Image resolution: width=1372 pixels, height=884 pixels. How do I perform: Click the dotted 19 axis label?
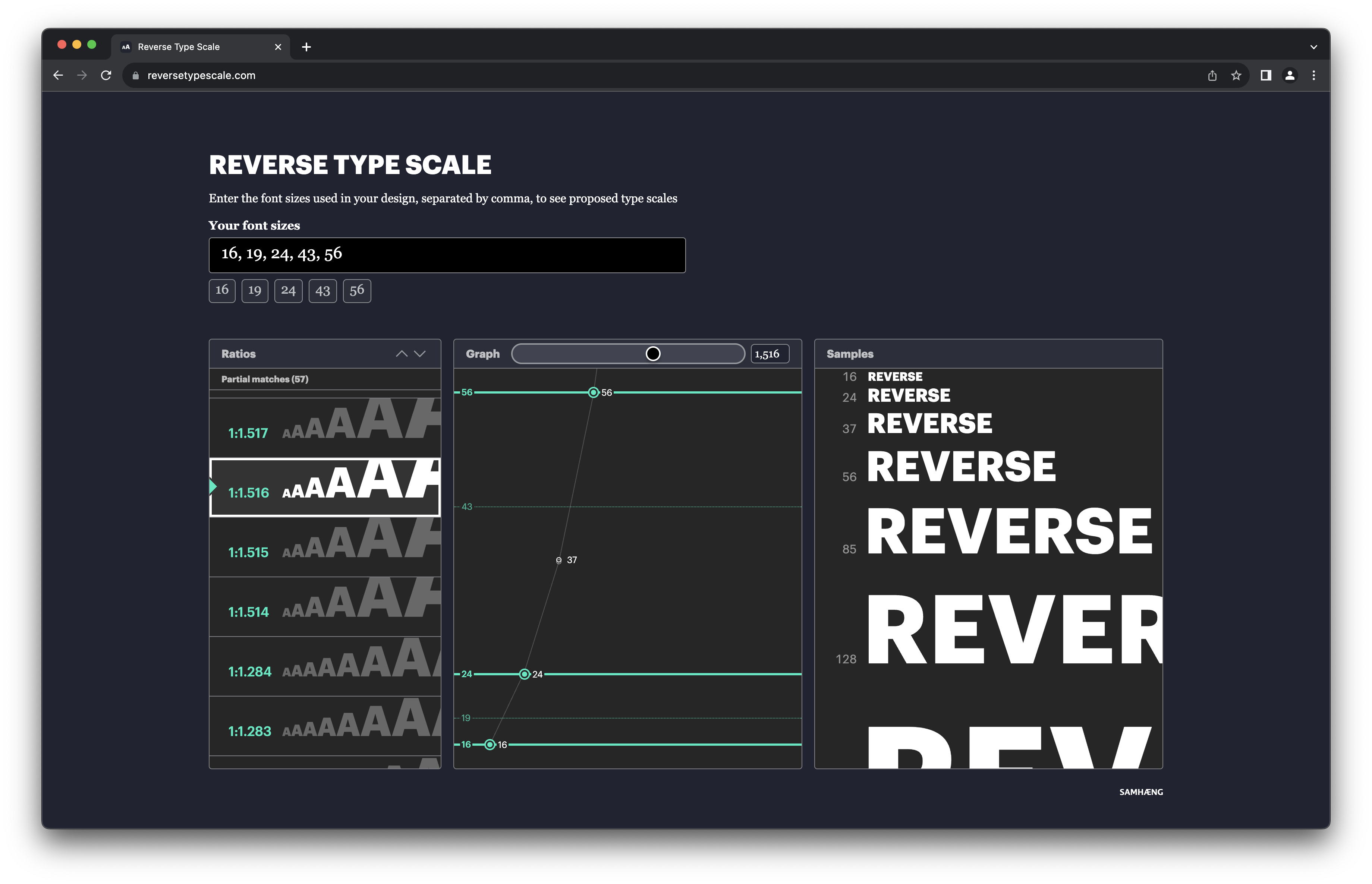(466, 717)
